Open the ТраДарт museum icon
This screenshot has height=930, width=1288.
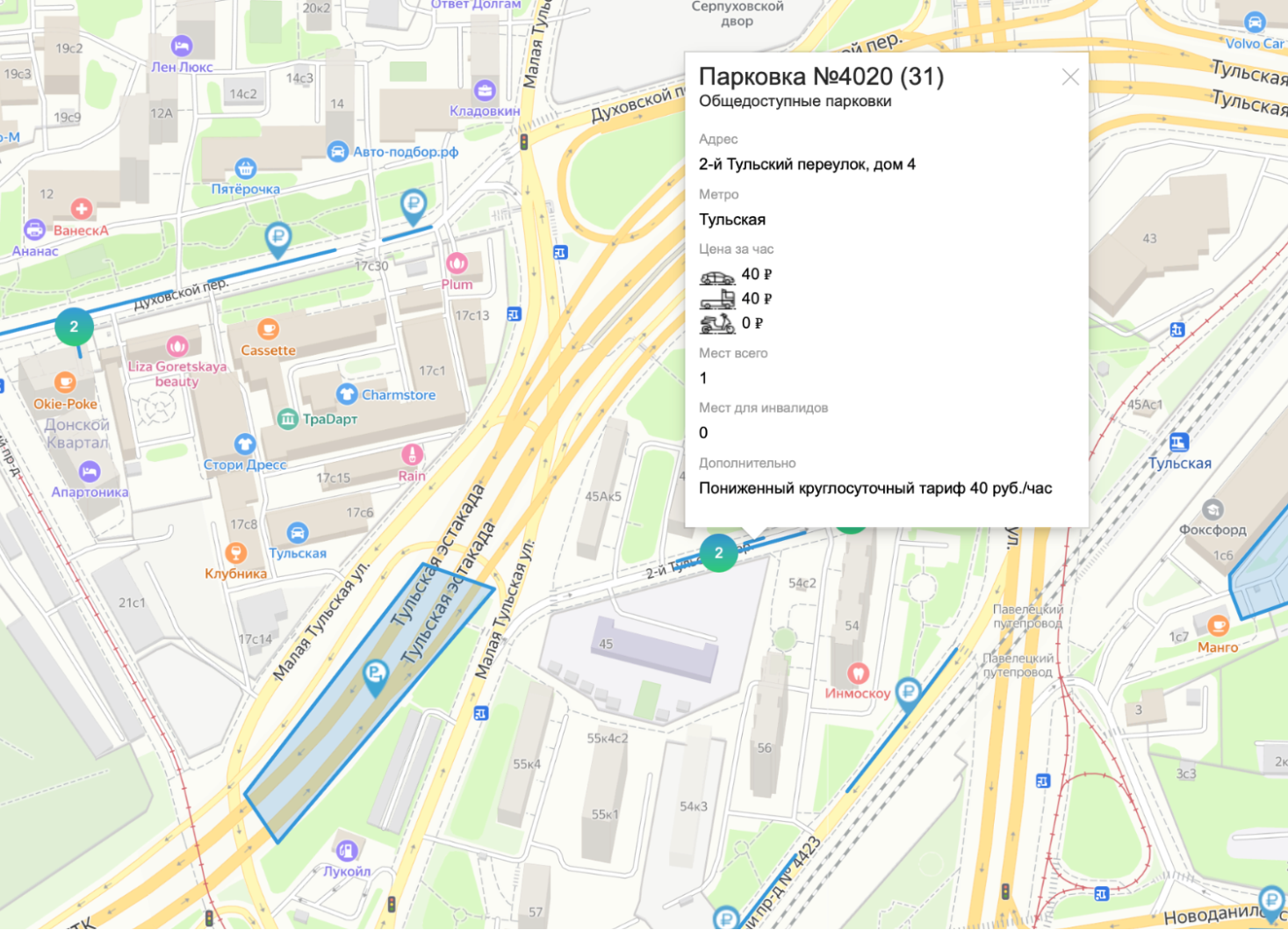pyautogui.click(x=288, y=419)
